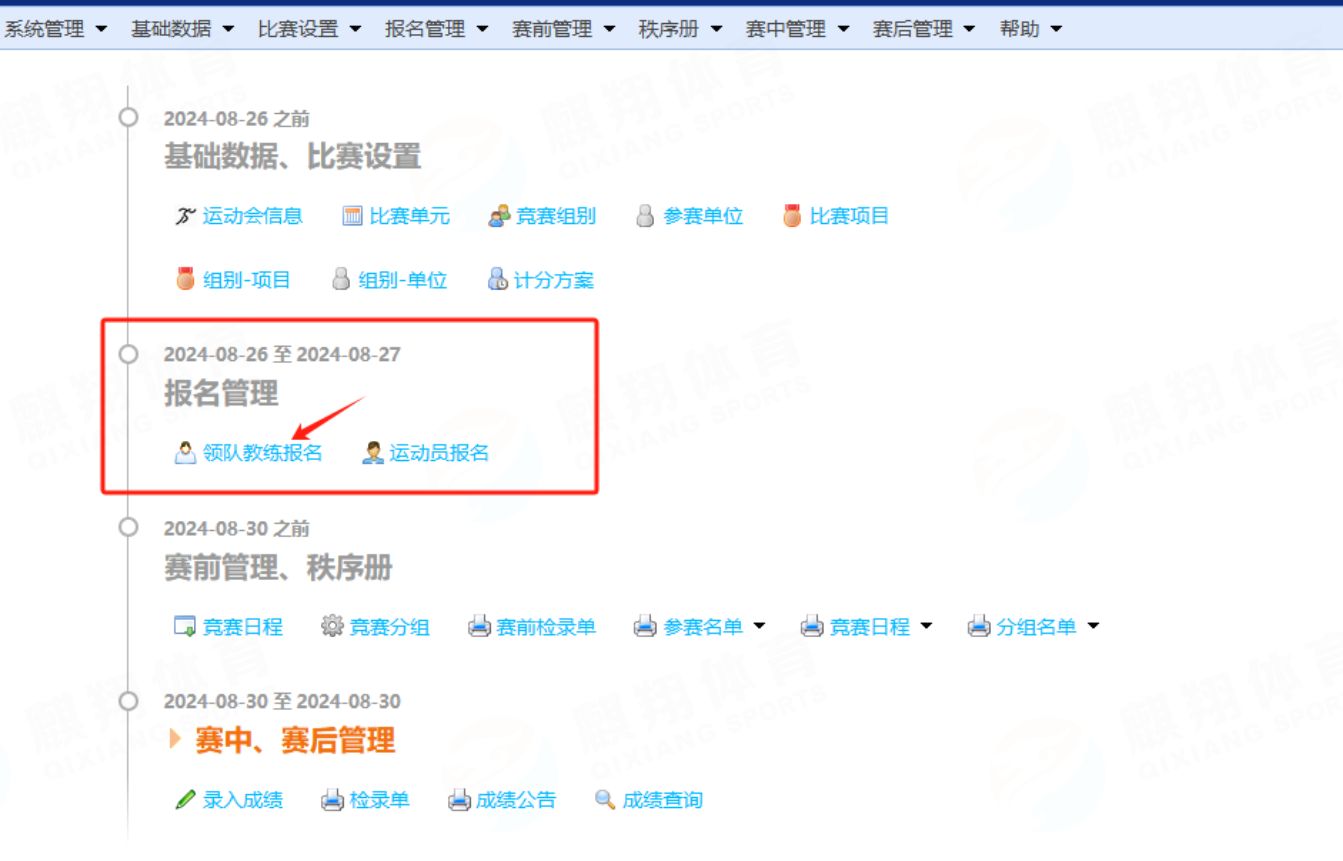
Task: Click the 运动员报名 athlete icon
Action: pyautogui.click(x=373, y=453)
